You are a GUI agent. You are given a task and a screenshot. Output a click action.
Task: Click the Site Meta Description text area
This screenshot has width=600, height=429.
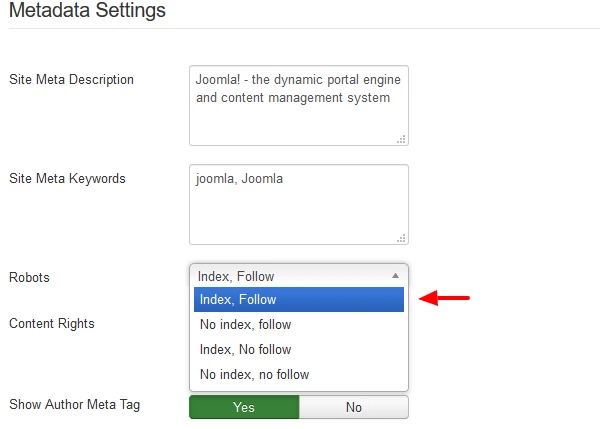click(x=299, y=106)
